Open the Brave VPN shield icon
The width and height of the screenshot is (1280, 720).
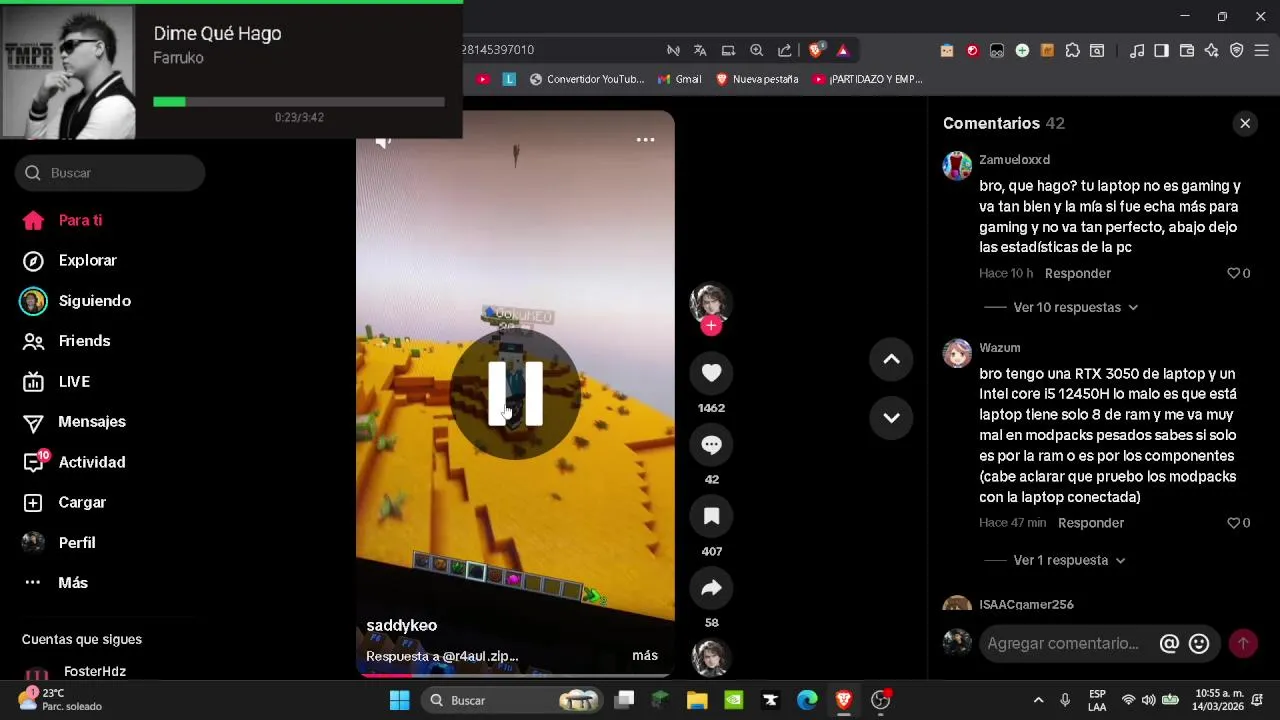point(1237,50)
